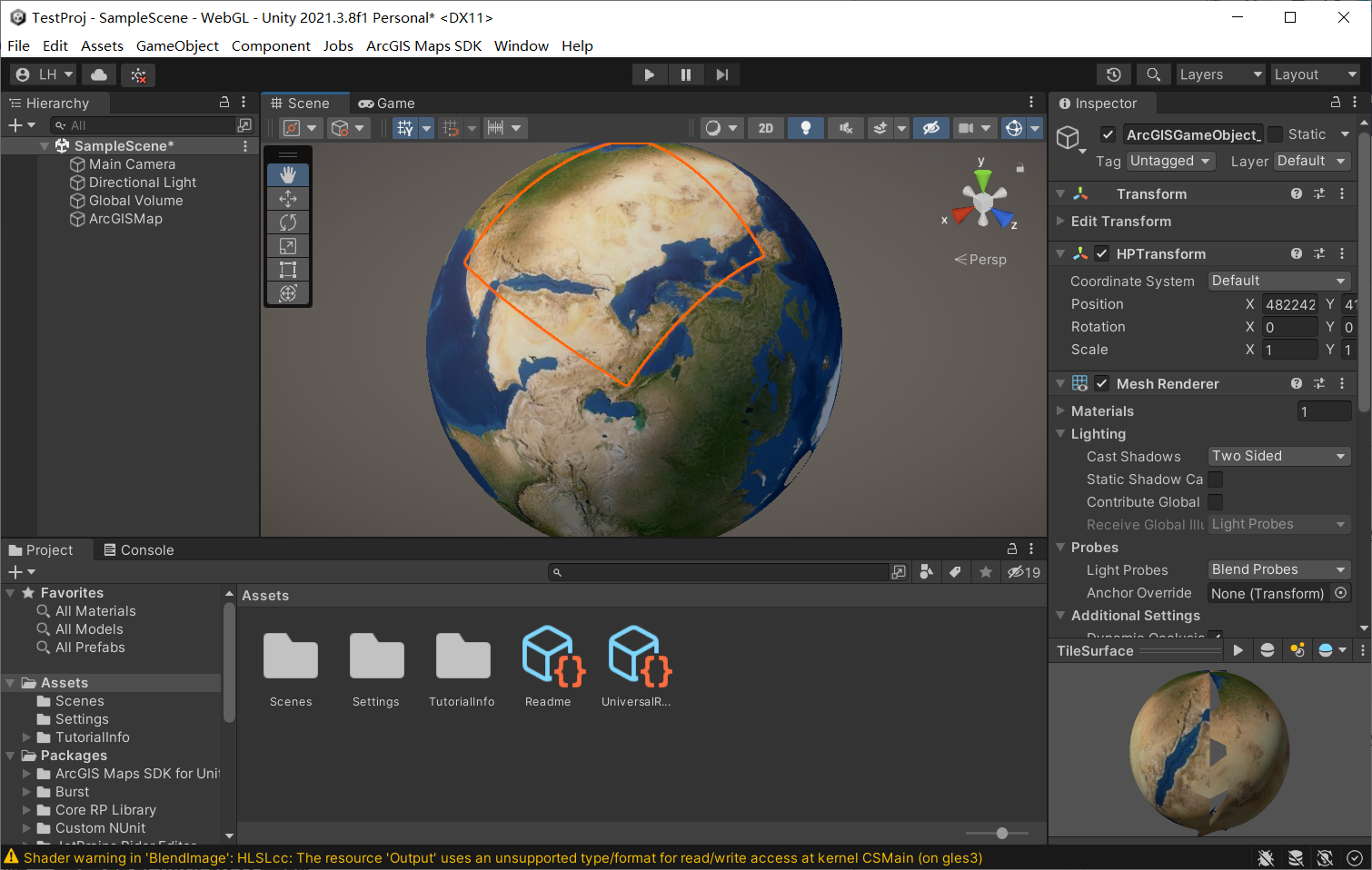
Task: Open scene camera settings icon
Action: (966, 128)
